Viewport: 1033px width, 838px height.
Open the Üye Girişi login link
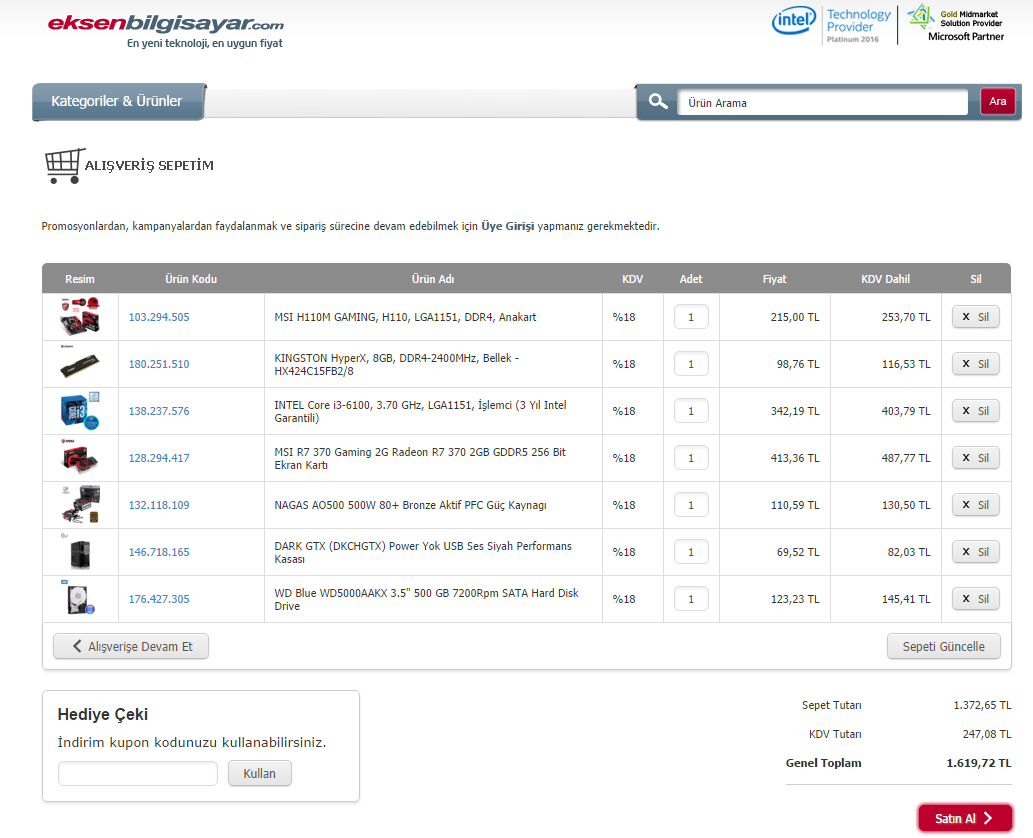point(507,226)
